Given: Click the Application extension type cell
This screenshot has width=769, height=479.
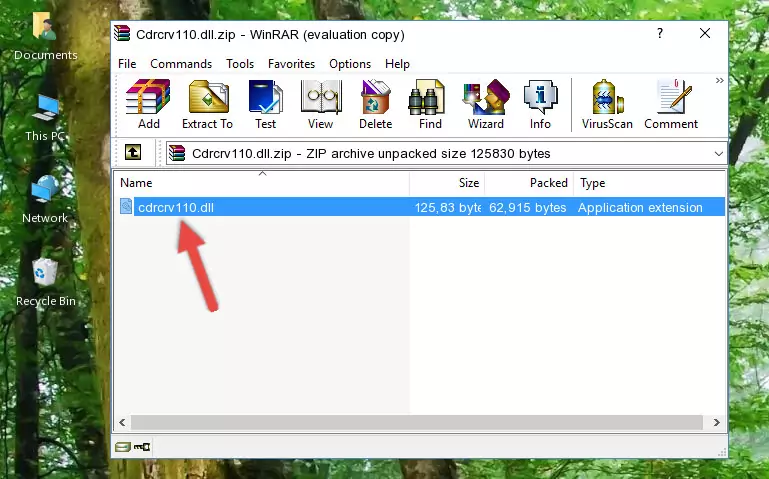Looking at the screenshot, I should [x=640, y=207].
